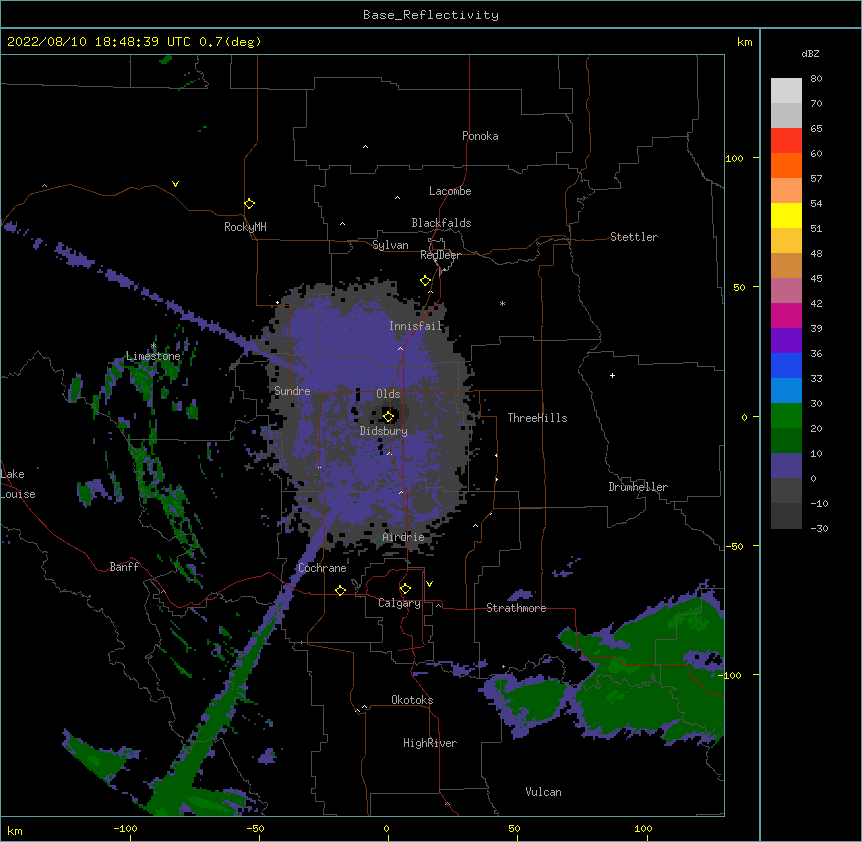
Task: Click the Didsbury label
Action: point(384,431)
